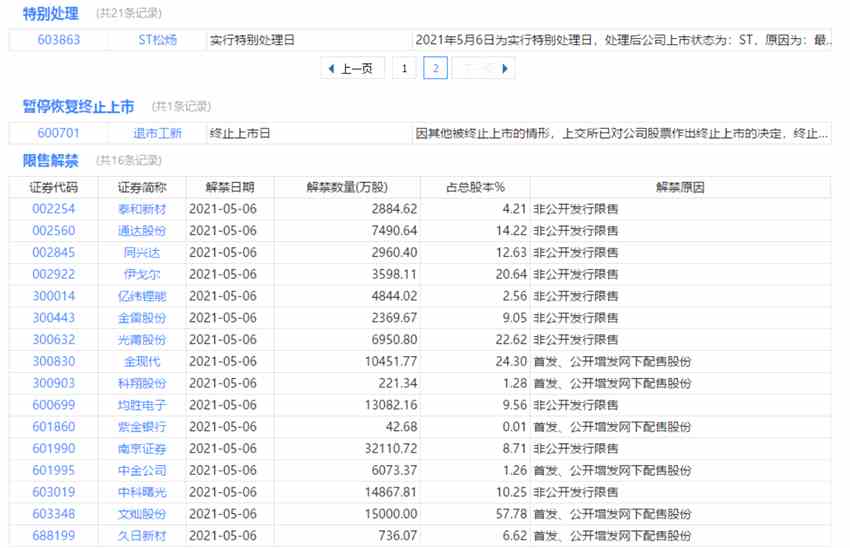Viewport: 850px width, 548px height.
Task: Open 金现代 stock name link
Action: point(142,362)
